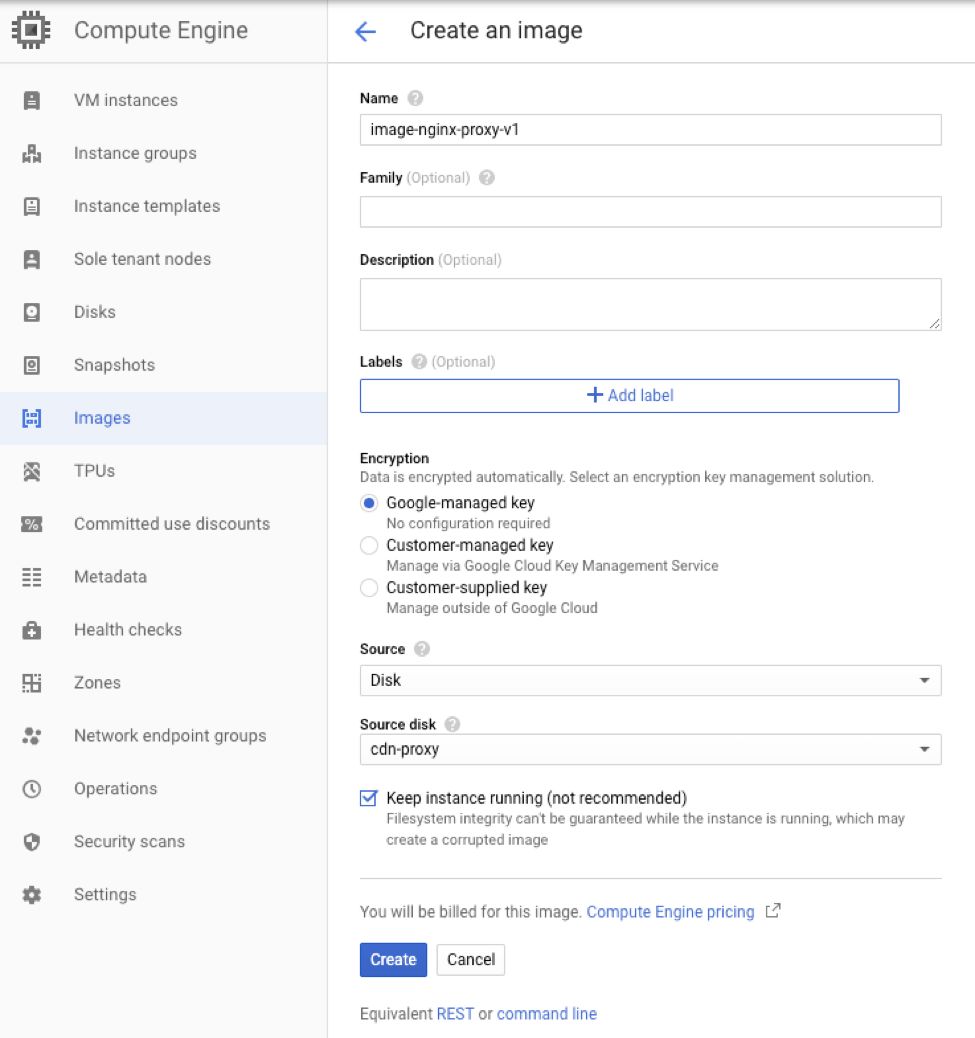The height and width of the screenshot is (1038, 975).
Task: Expand the Source disk cdn-proxy dropdown
Action: tap(650, 749)
